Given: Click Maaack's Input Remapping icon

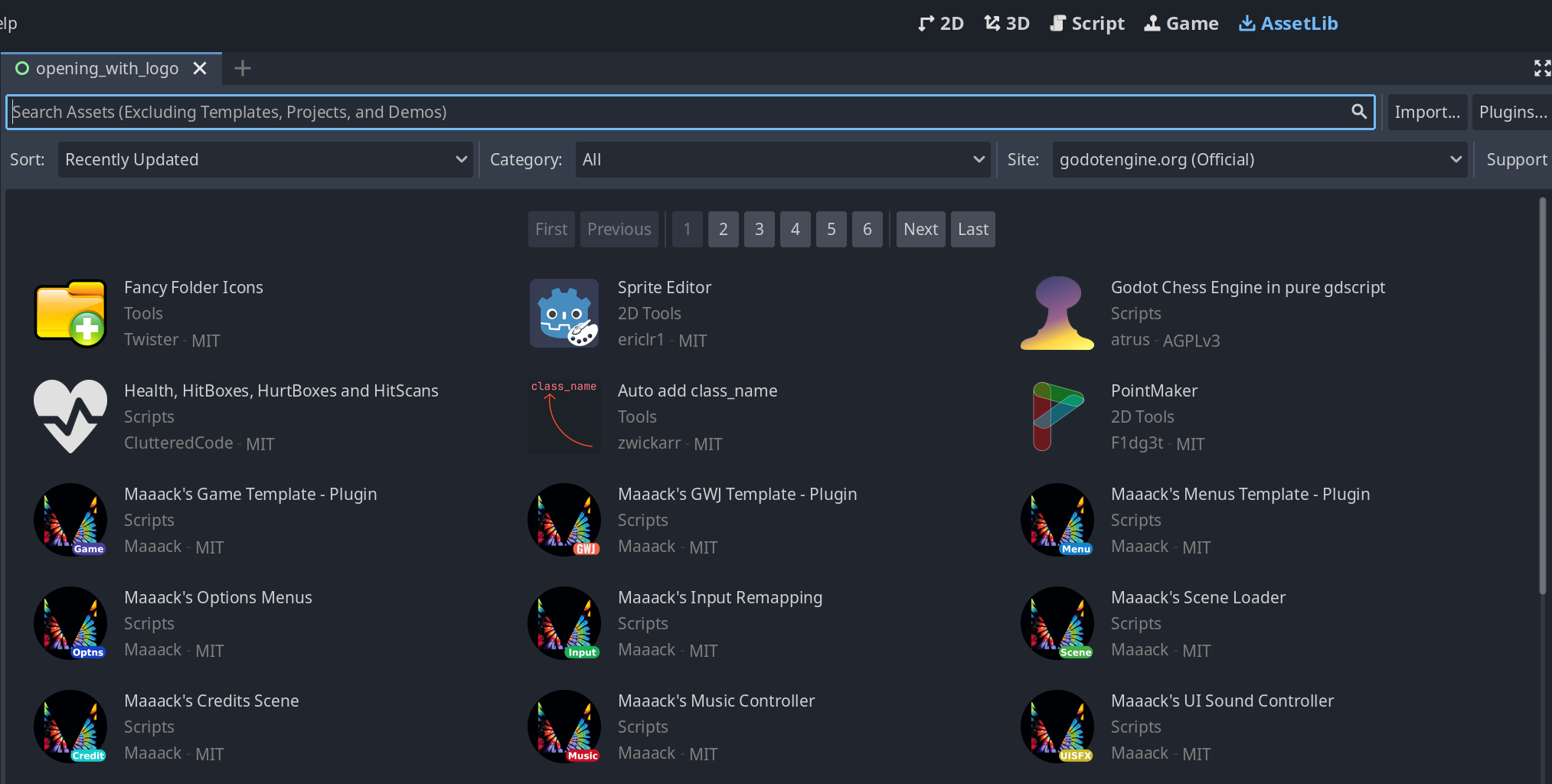Looking at the screenshot, I should tap(564, 623).
